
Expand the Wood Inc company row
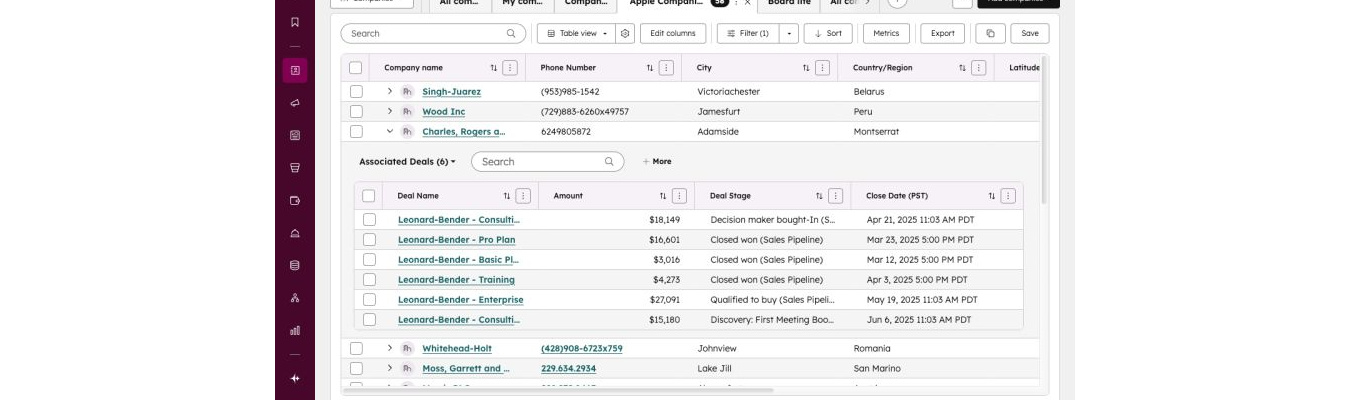click(390, 111)
